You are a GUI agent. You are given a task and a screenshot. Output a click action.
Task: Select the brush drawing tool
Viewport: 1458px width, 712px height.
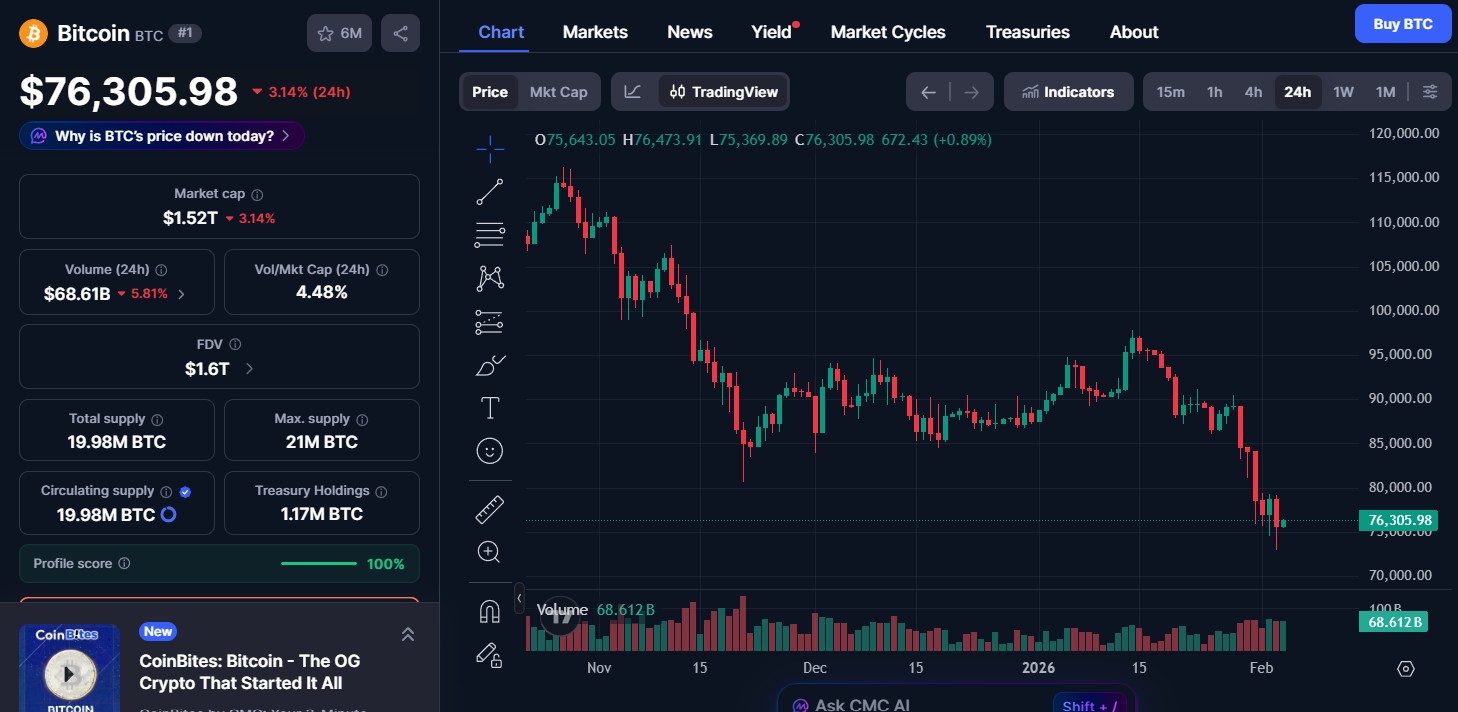[490, 365]
